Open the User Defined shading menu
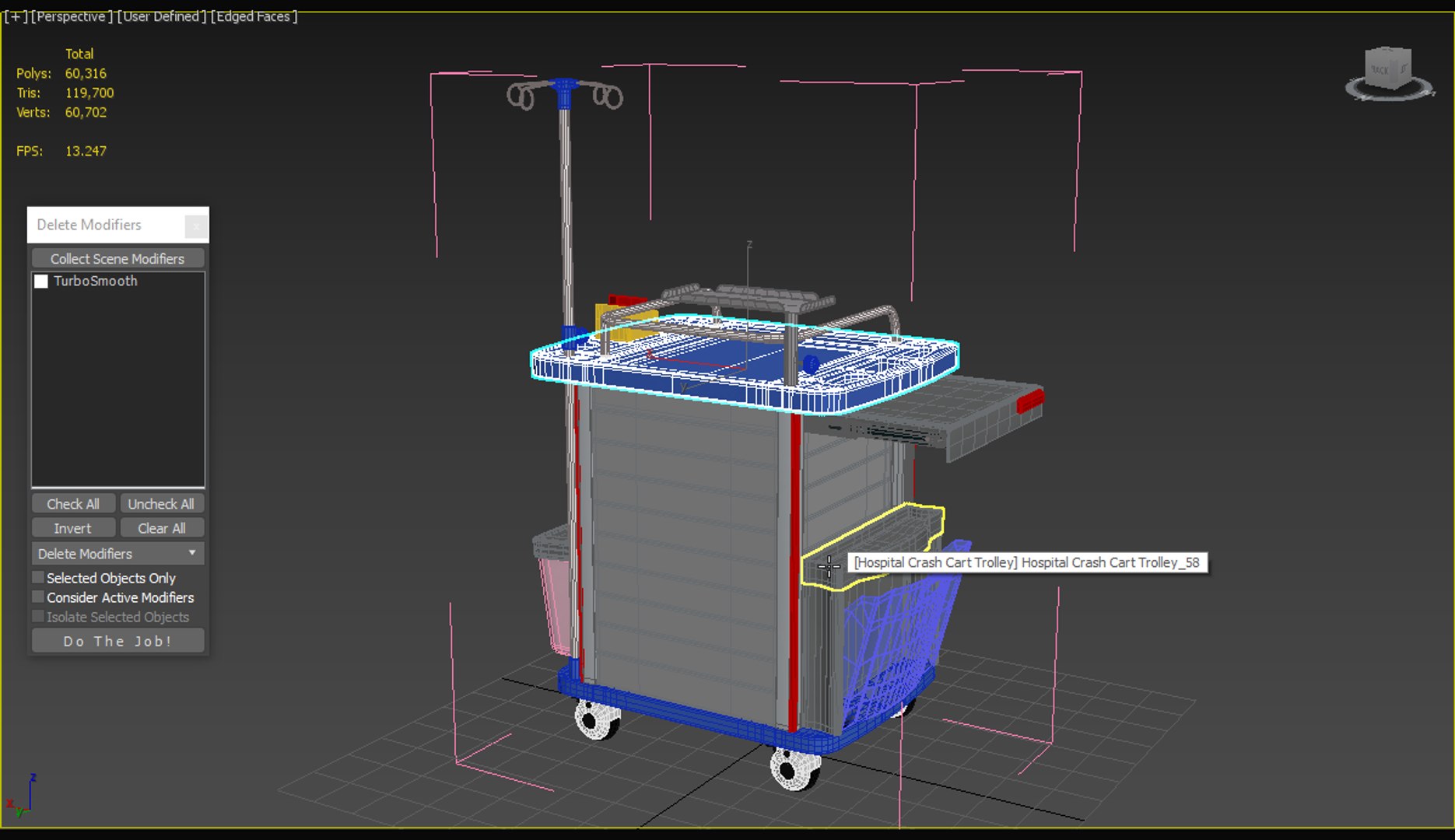 [x=161, y=16]
